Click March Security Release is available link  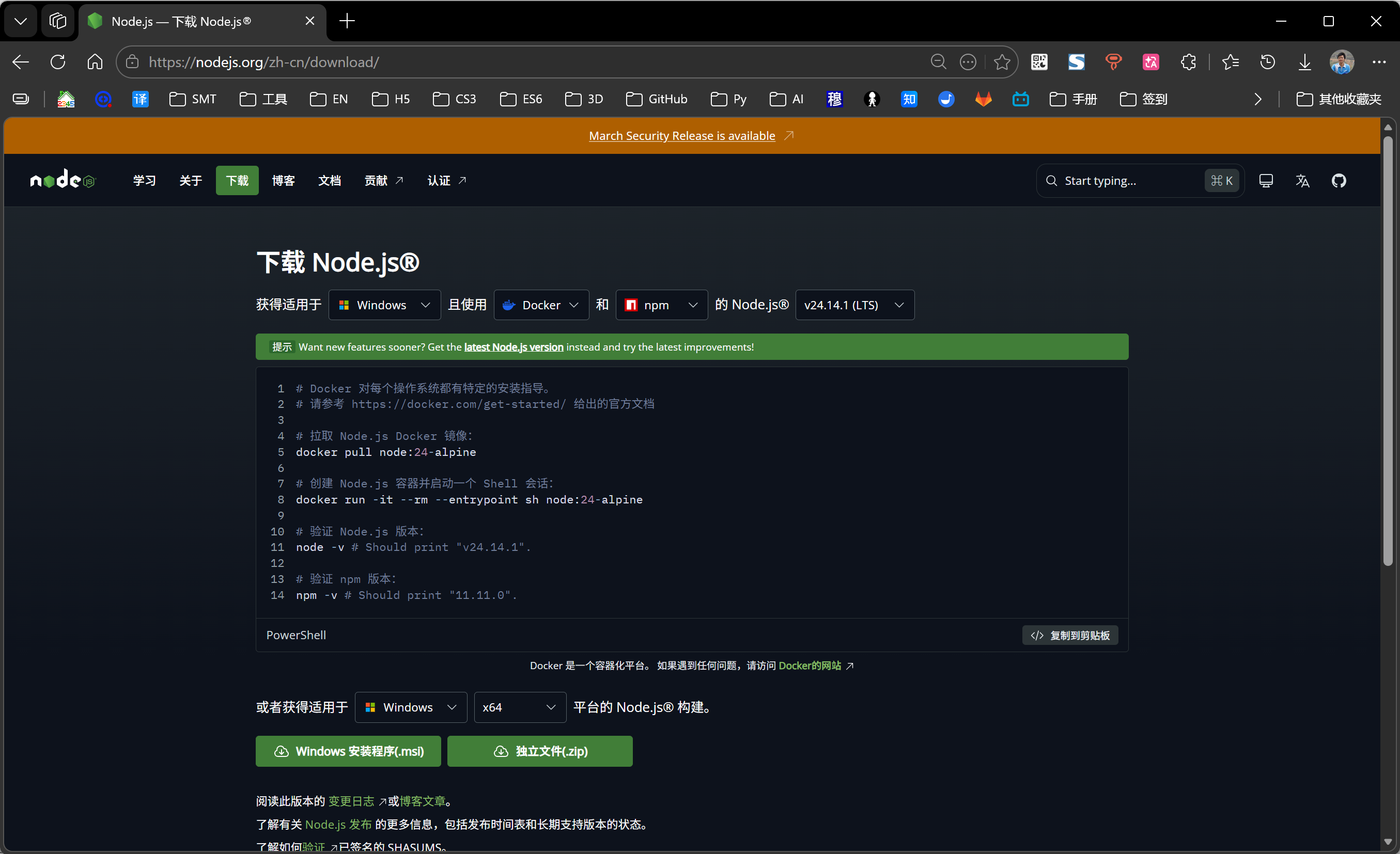point(681,136)
